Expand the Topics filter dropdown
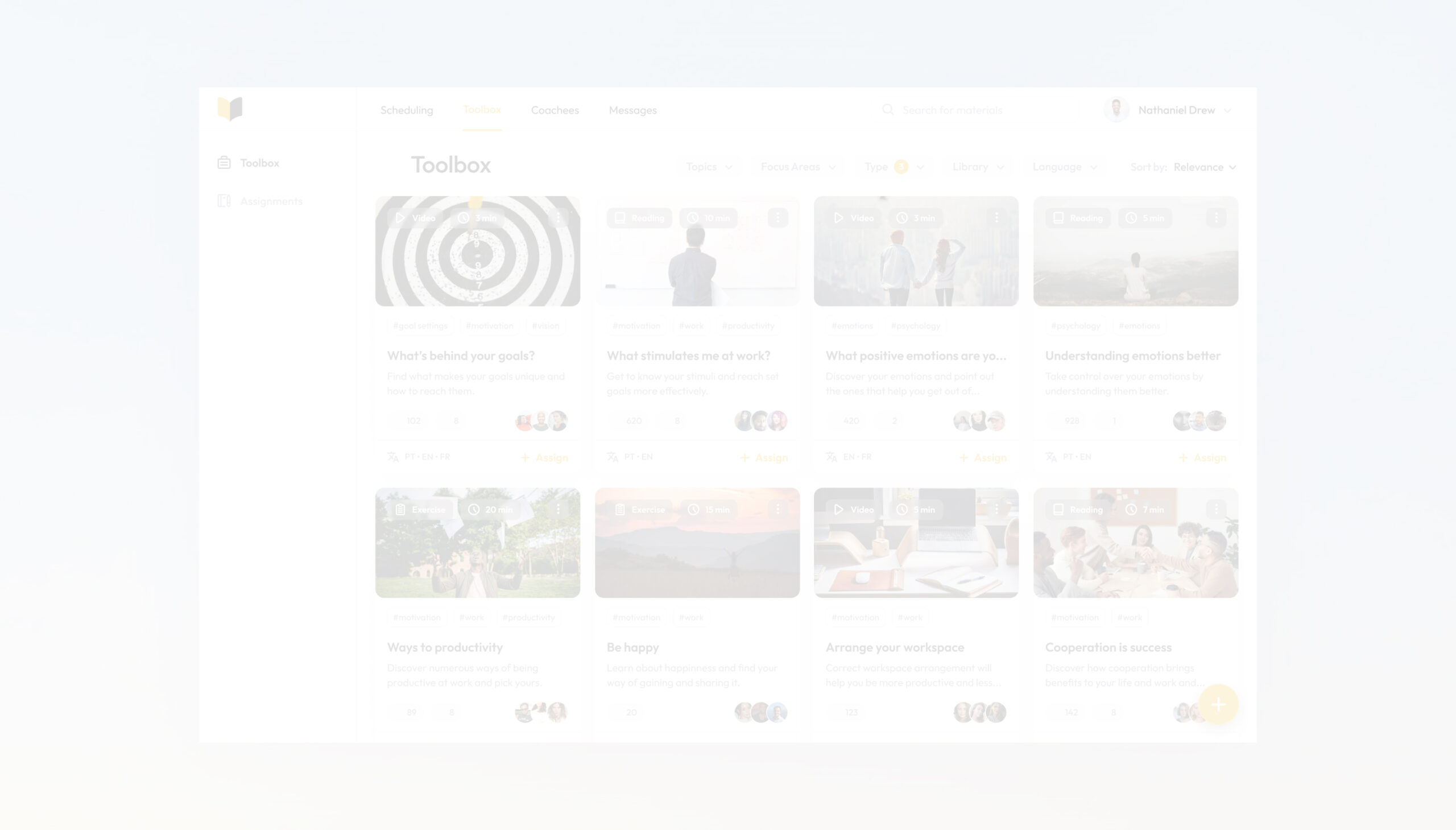The width and height of the screenshot is (1456, 830). pos(709,167)
